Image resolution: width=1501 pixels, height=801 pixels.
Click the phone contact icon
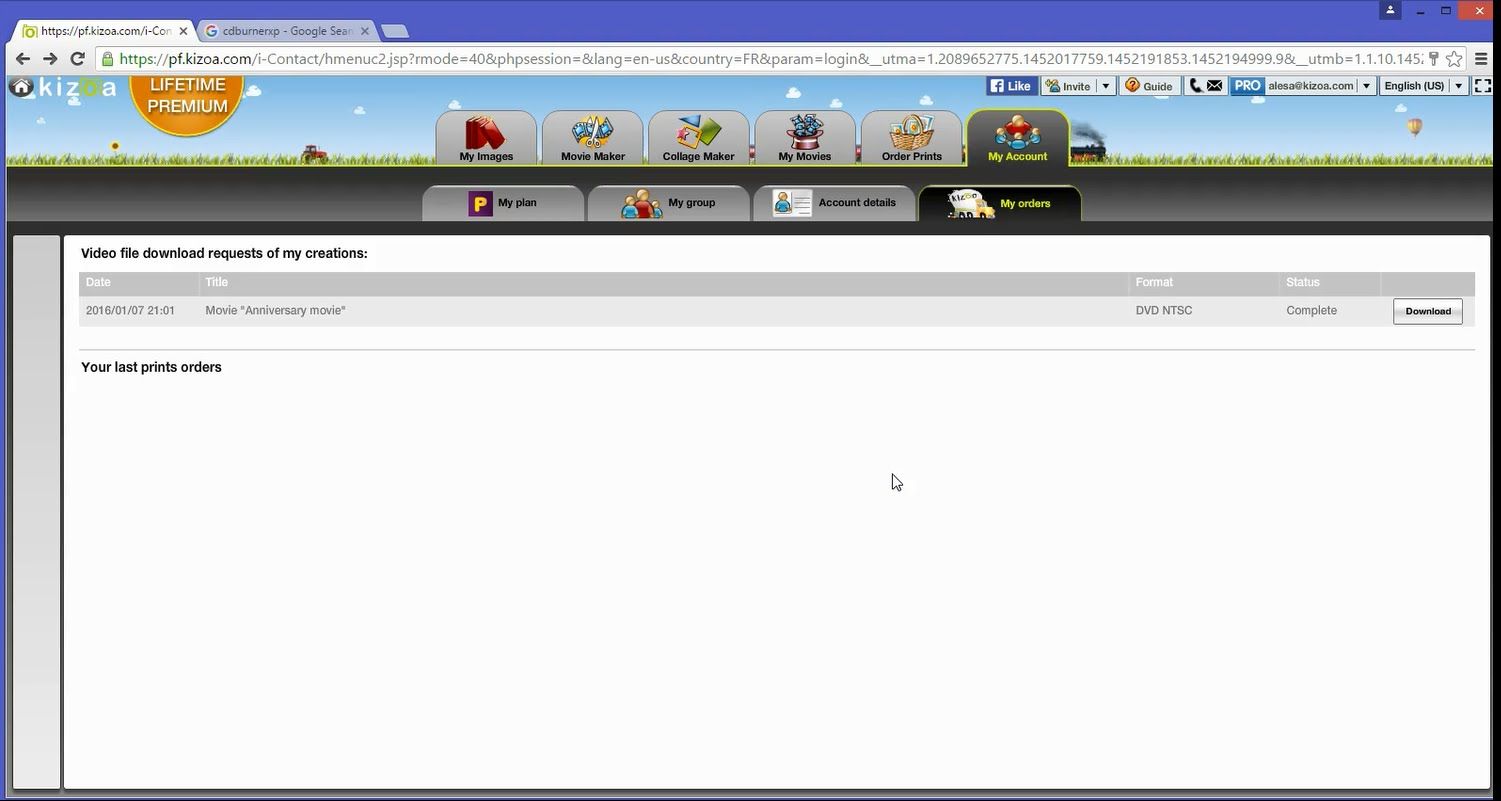tap(1194, 86)
